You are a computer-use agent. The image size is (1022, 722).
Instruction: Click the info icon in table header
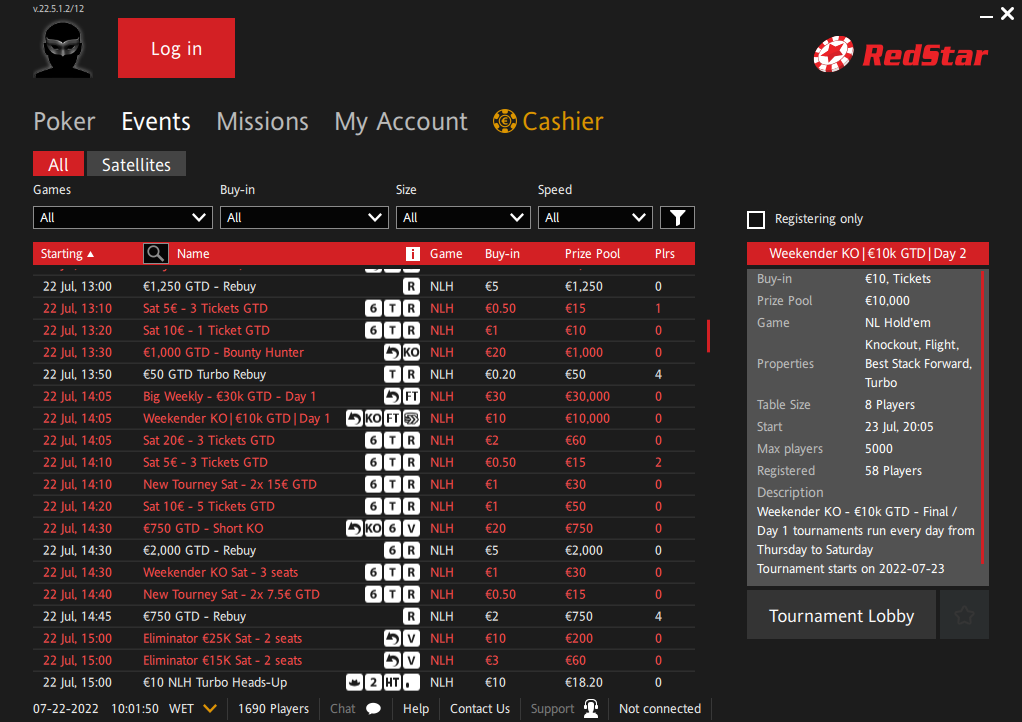[x=413, y=254]
